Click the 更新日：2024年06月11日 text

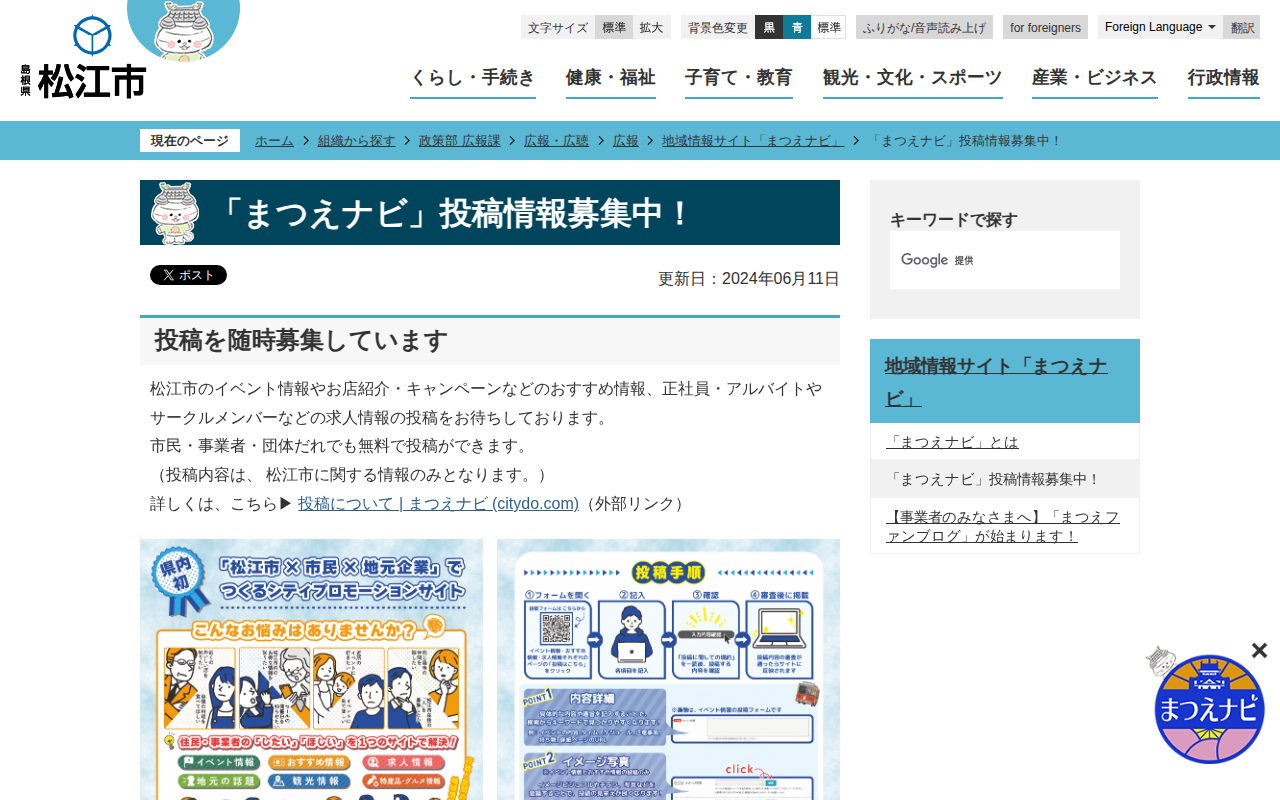(749, 278)
